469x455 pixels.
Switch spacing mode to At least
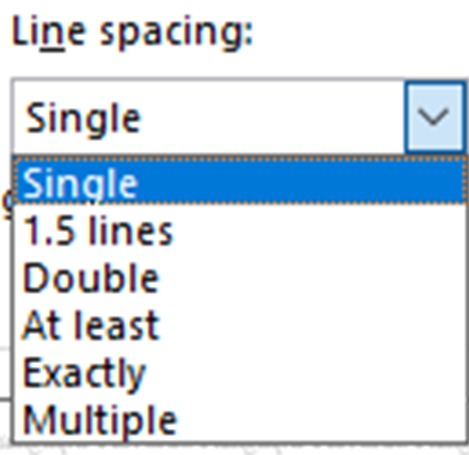tap(239, 325)
